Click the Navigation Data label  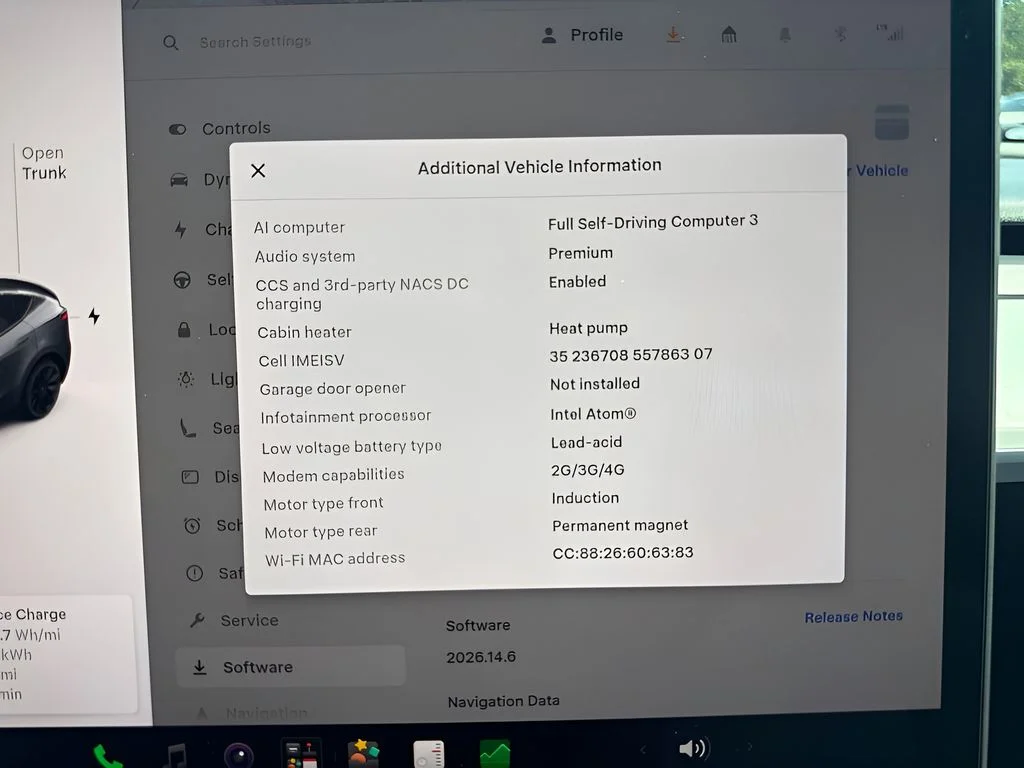(x=504, y=701)
